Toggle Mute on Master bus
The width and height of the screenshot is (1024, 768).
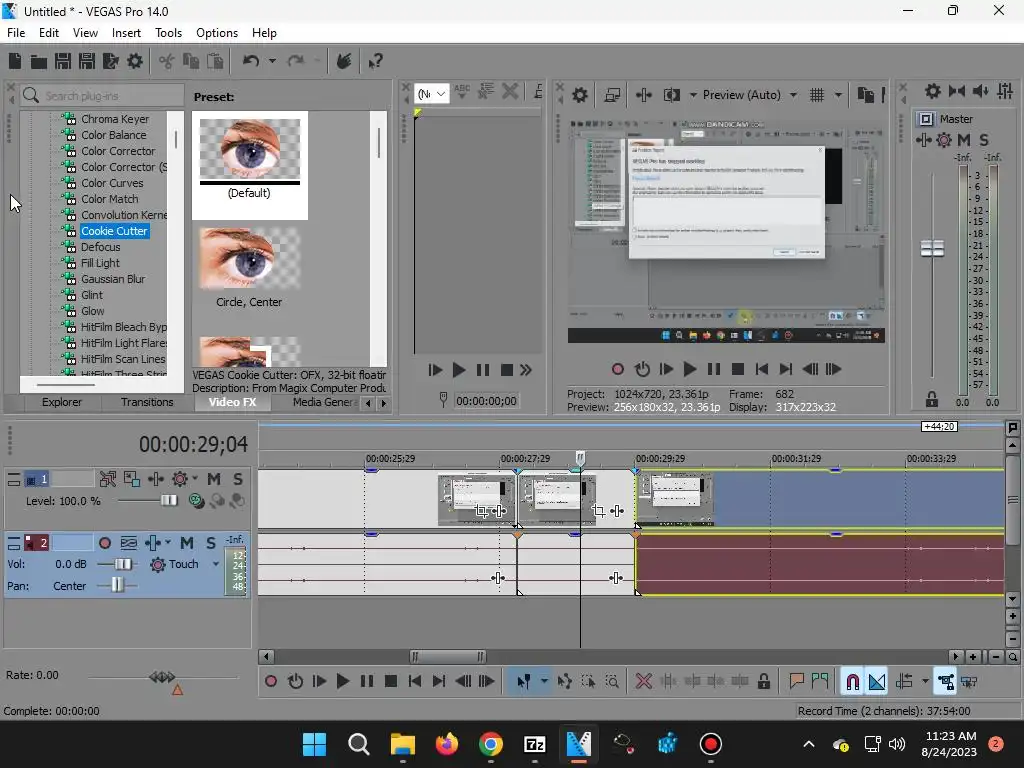point(963,140)
